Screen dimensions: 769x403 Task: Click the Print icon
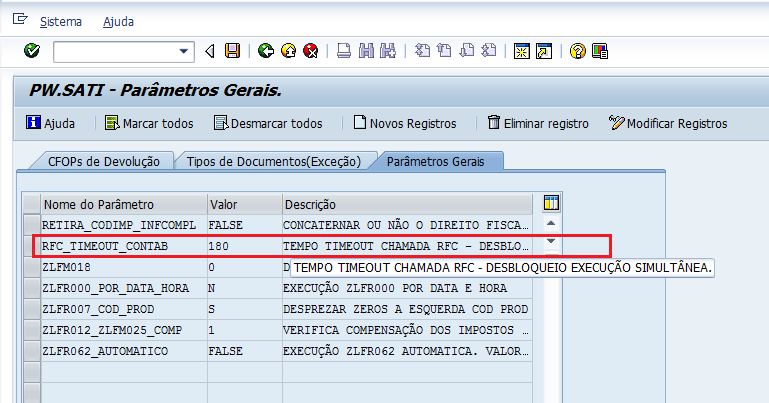(344, 51)
